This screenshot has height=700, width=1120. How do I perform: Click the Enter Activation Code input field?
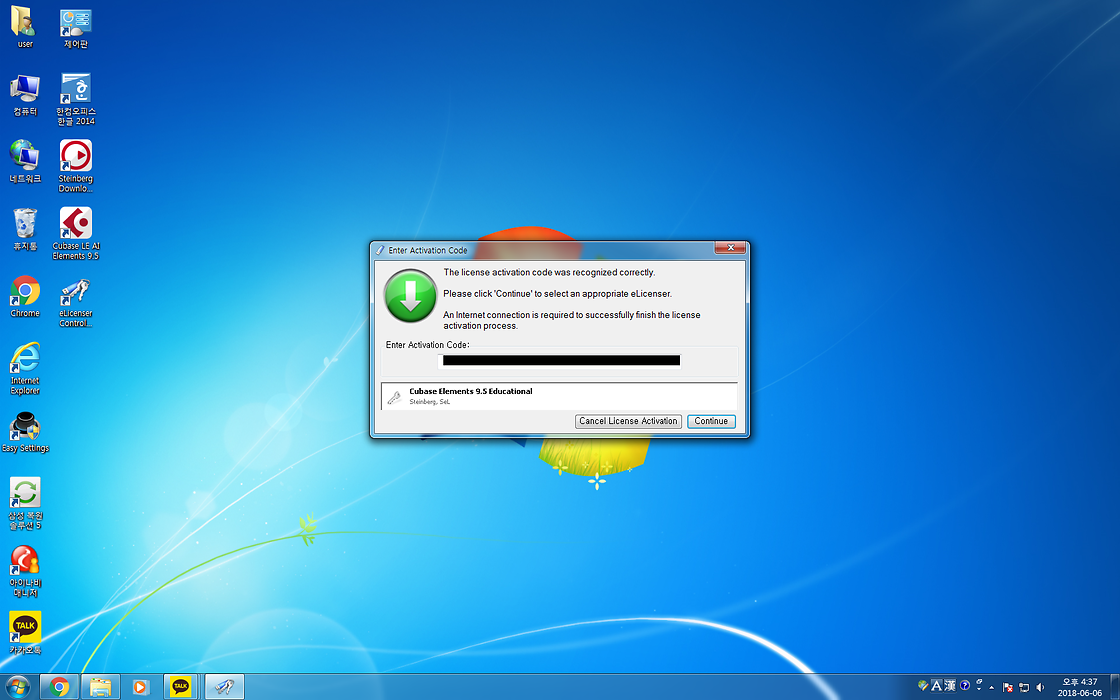click(559, 361)
